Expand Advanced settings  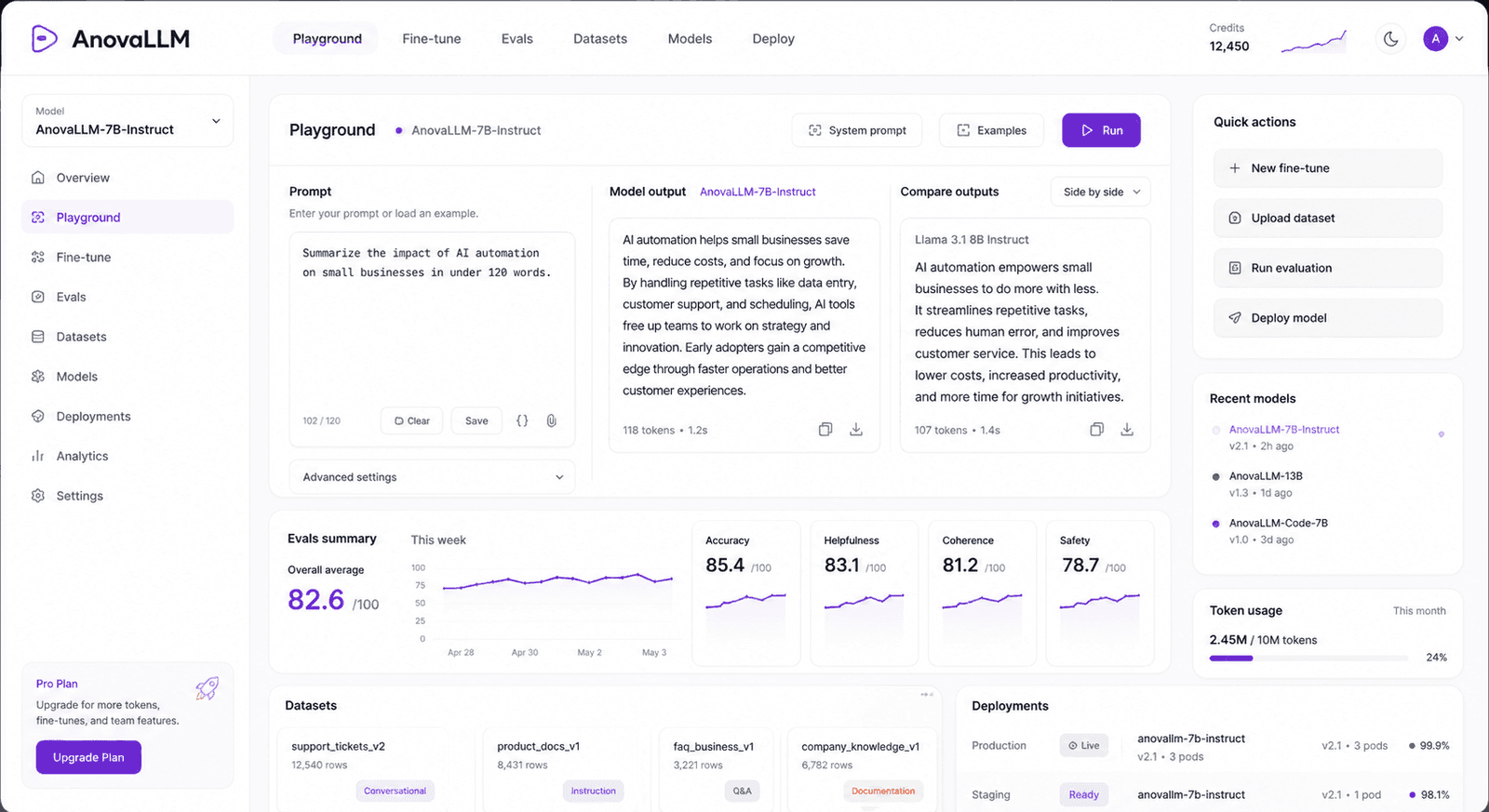click(432, 477)
